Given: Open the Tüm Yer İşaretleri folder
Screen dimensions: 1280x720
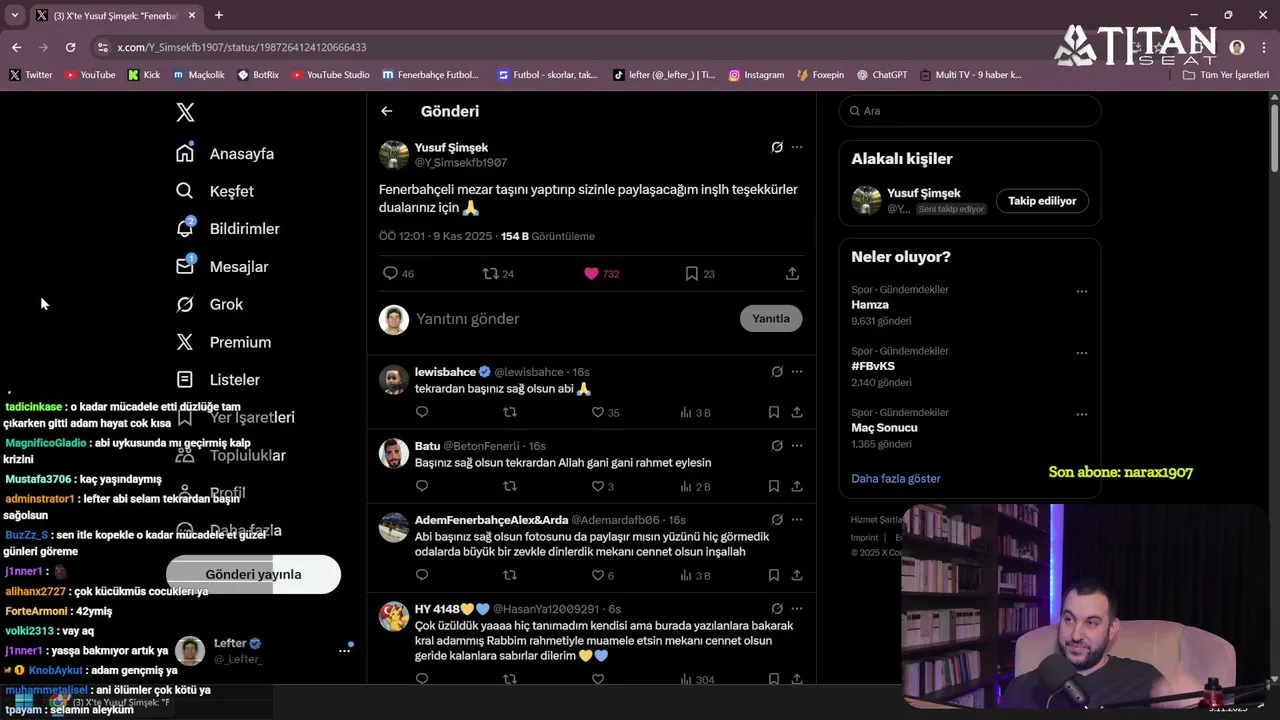Looking at the screenshot, I should [1226, 75].
